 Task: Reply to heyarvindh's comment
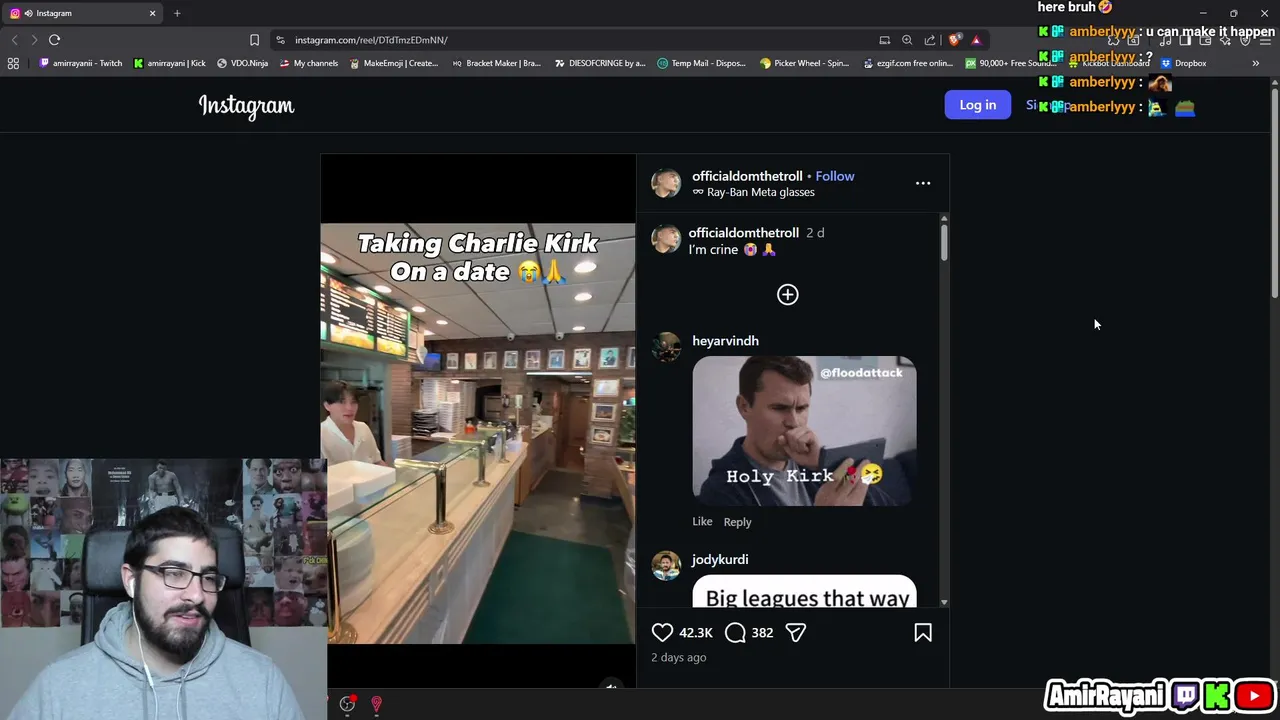[737, 521]
